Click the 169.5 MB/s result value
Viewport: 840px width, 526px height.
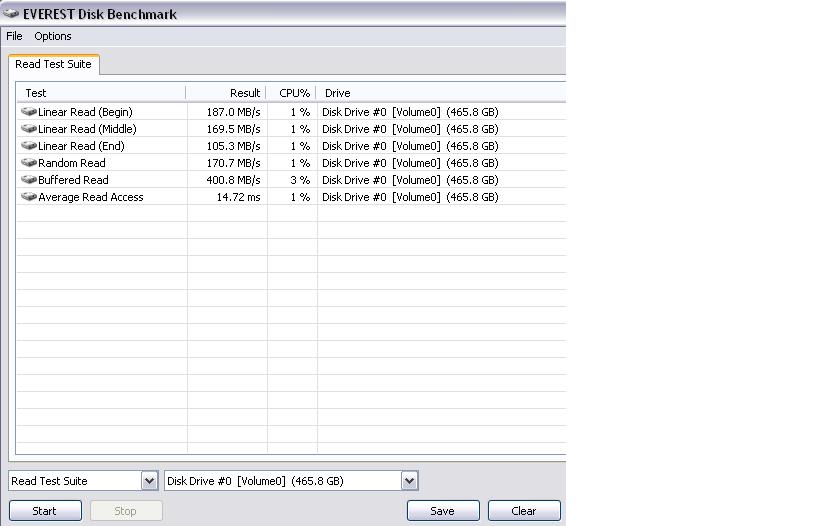coord(234,129)
